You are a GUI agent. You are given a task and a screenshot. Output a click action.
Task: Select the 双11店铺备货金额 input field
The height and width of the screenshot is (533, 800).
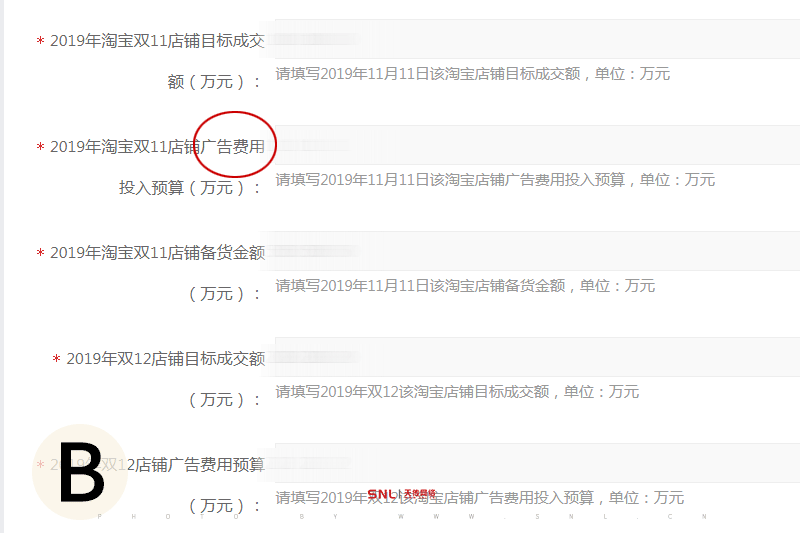537,251
